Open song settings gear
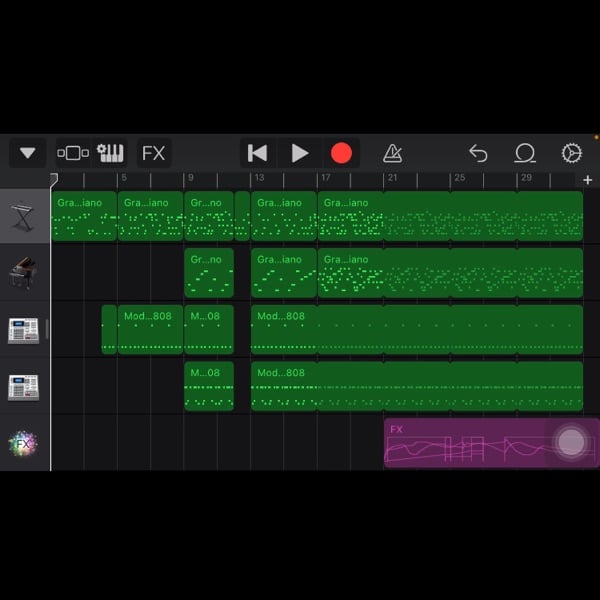Screen dimensions: 600x600 (x=571, y=153)
